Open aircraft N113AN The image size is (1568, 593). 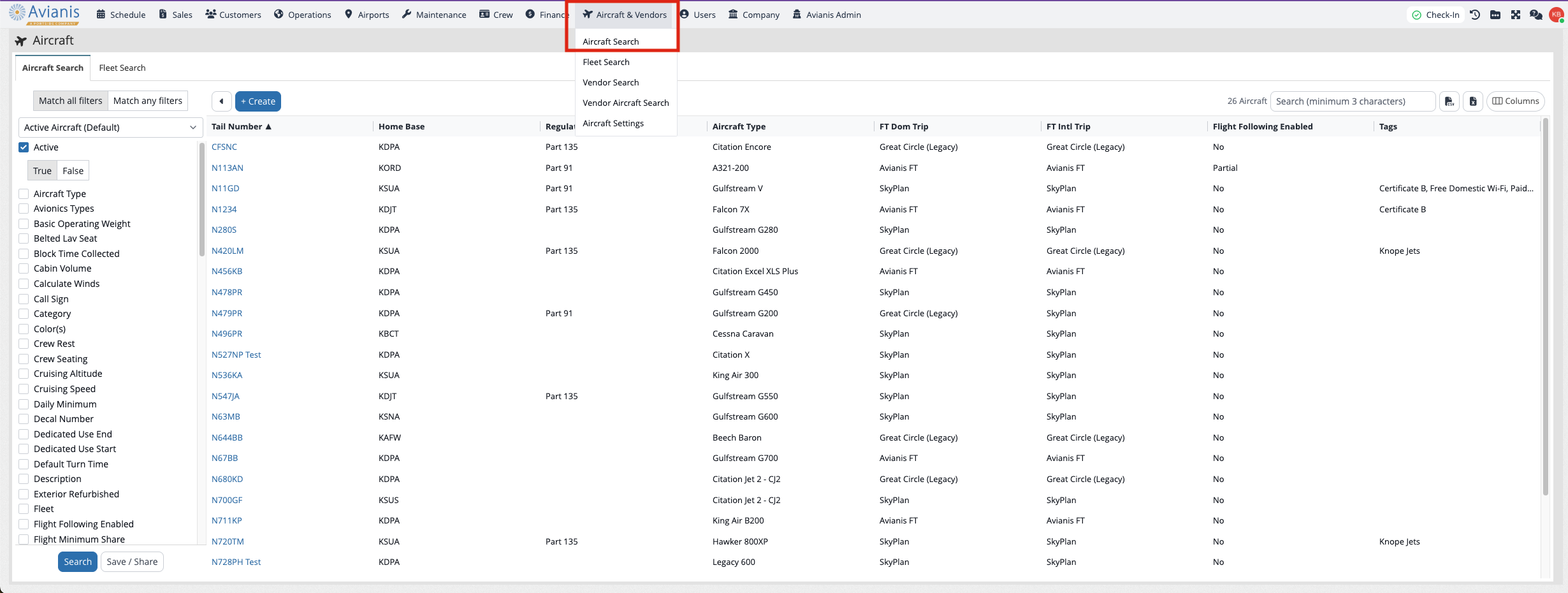pyautogui.click(x=228, y=168)
